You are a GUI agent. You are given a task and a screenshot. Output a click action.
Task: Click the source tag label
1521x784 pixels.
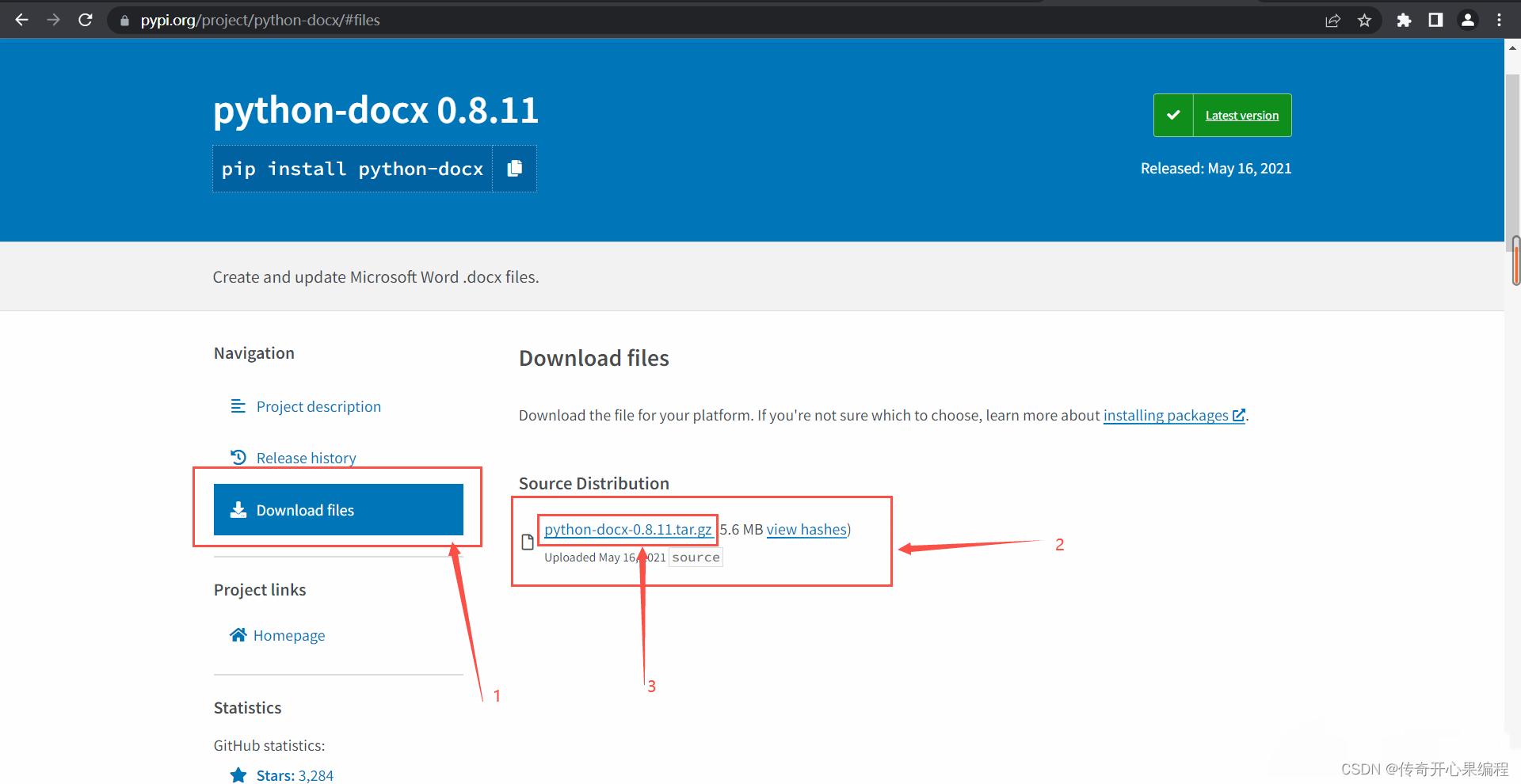pyautogui.click(x=696, y=558)
